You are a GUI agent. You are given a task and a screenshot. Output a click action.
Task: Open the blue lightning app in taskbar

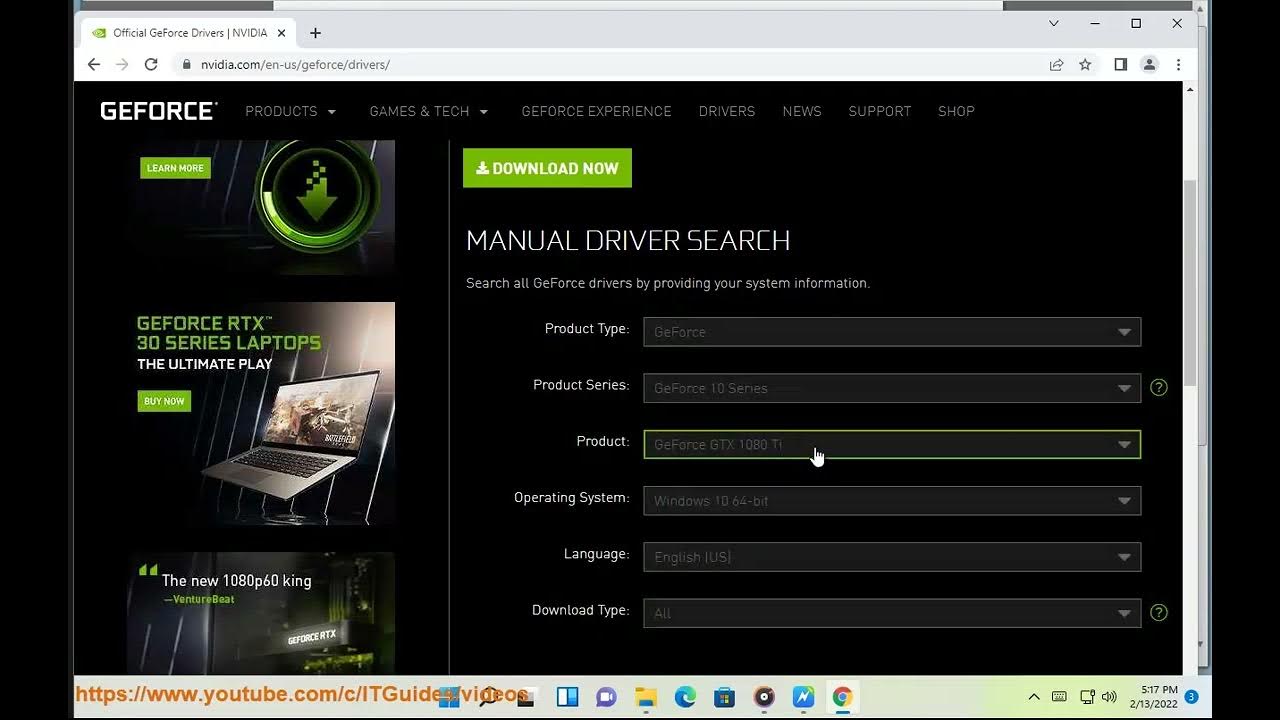click(803, 697)
